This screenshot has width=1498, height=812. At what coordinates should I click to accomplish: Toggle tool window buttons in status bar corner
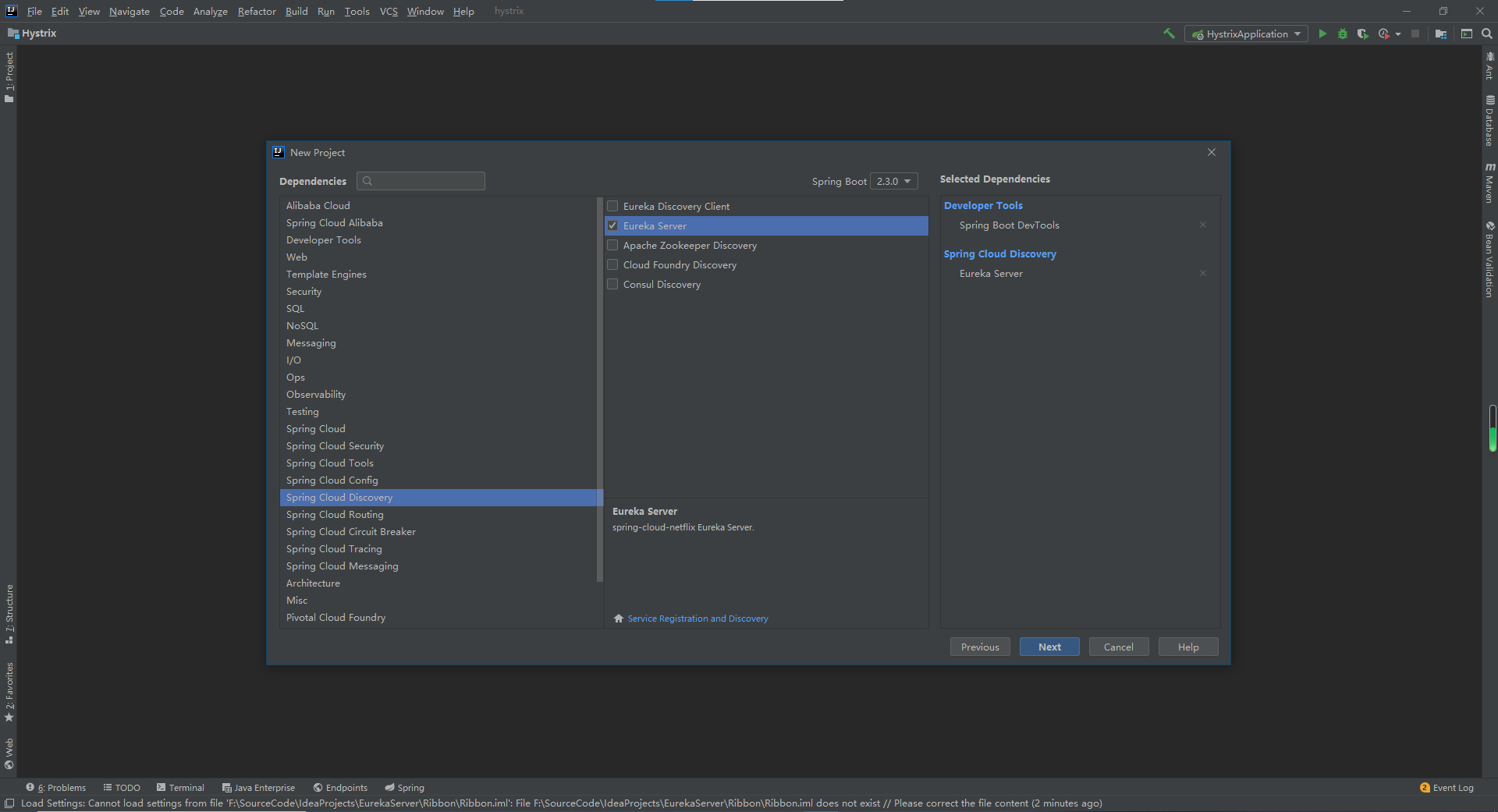click(x=9, y=803)
